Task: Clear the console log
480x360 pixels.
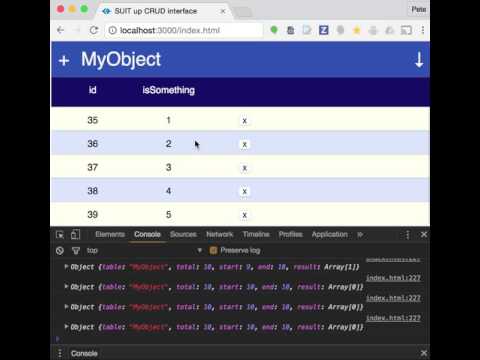Action: 60,250
